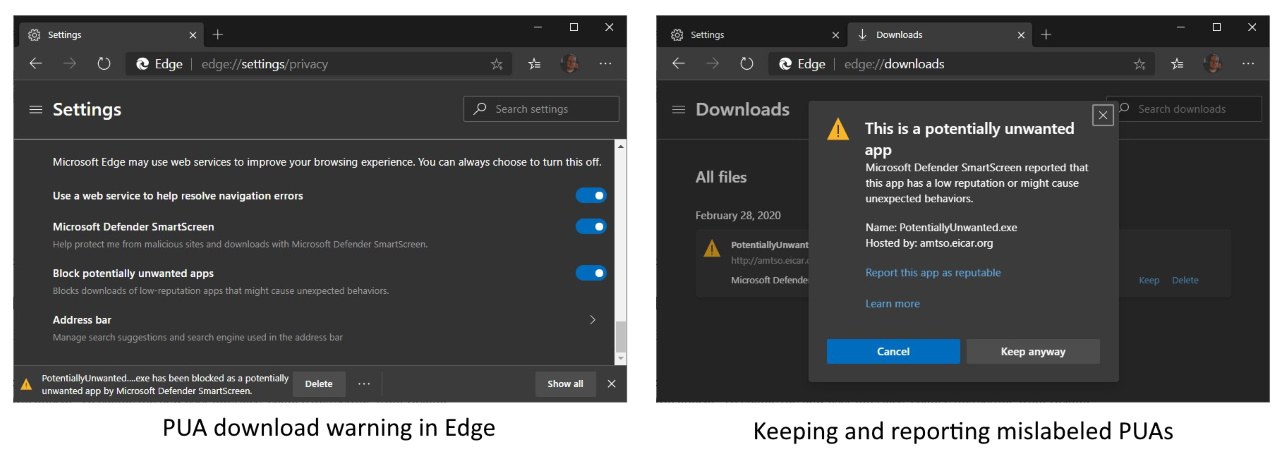Open new tab in Downloads window

(1046, 34)
